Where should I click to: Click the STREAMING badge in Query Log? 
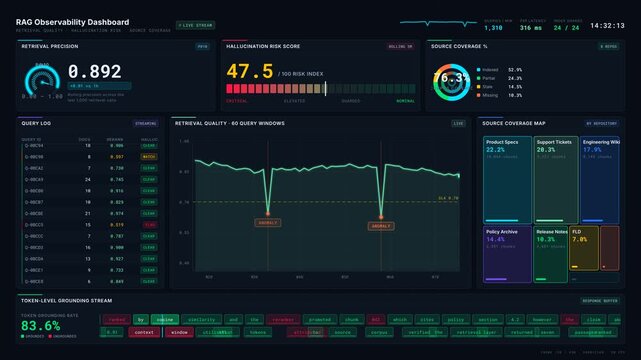[x=146, y=123]
